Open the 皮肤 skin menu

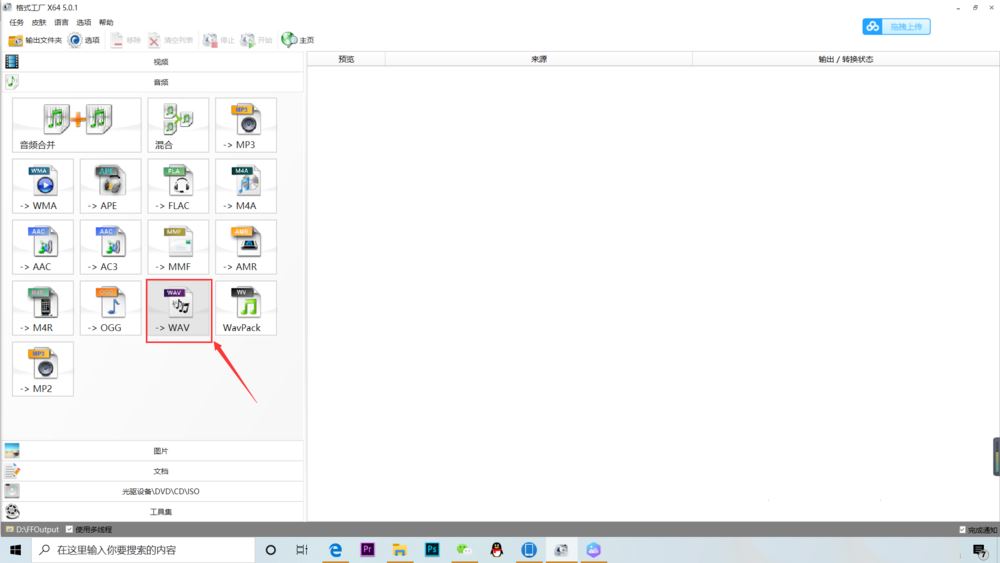[39, 22]
